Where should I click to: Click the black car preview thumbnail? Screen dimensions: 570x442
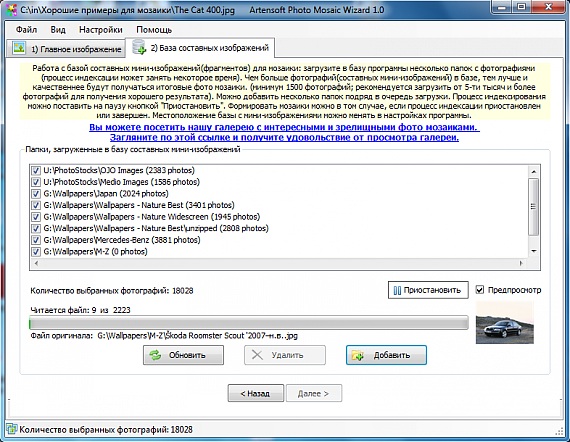(505, 323)
